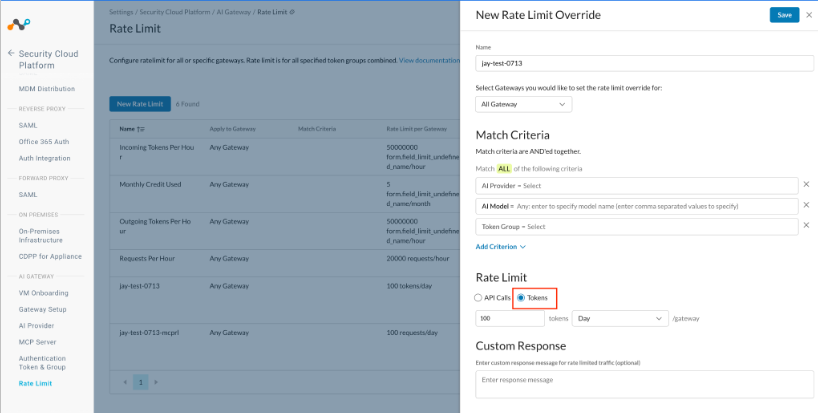Open On-Premises Infrastructure in sidebar

click(41, 236)
